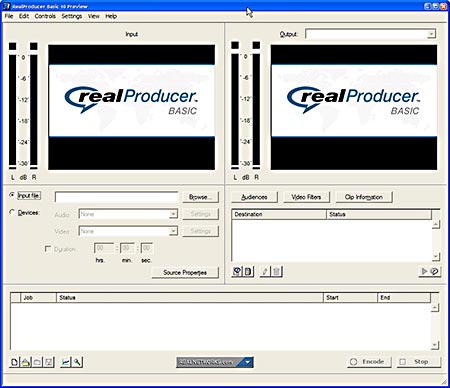This screenshot has height=388, width=450.
Task: Enable the Duration checkbox
Action: coord(48,249)
